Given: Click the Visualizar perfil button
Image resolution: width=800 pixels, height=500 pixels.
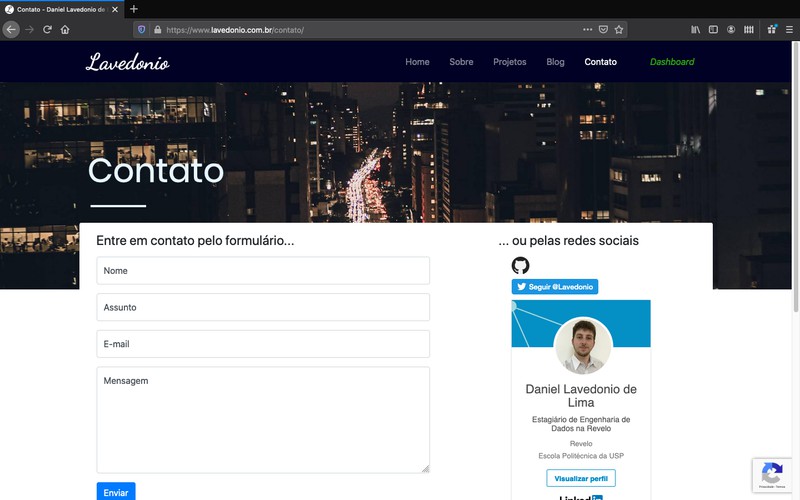Looking at the screenshot, I should (x=581, y=479).
